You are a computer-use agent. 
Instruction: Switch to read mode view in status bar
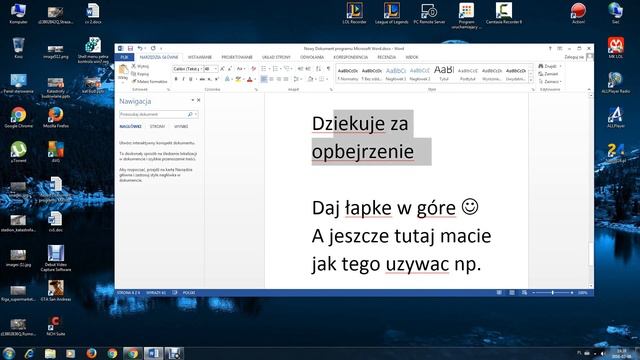click(499, 293)
